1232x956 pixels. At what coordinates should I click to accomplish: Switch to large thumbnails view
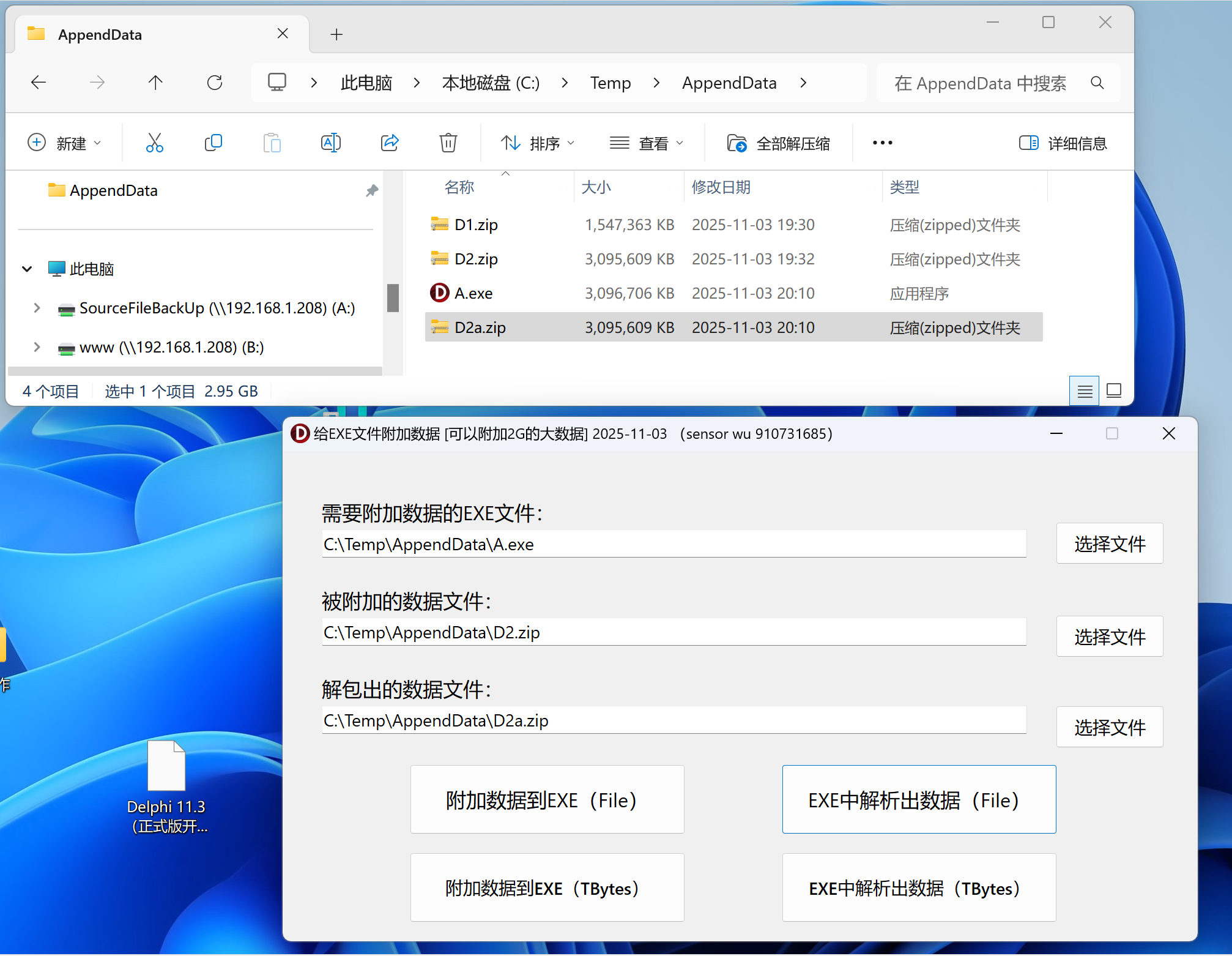point(1114,390)
